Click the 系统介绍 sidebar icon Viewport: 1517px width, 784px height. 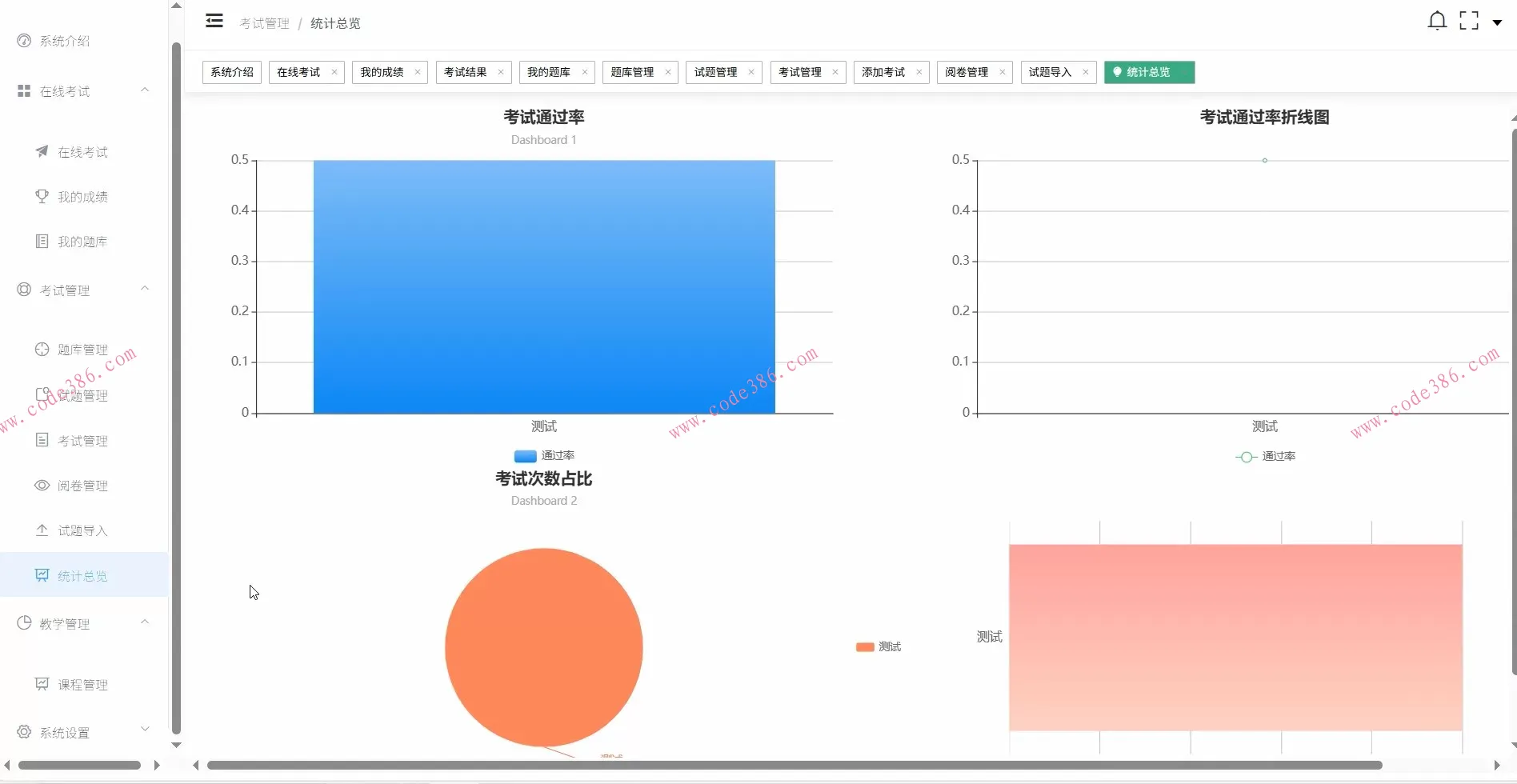pos(24,41)
